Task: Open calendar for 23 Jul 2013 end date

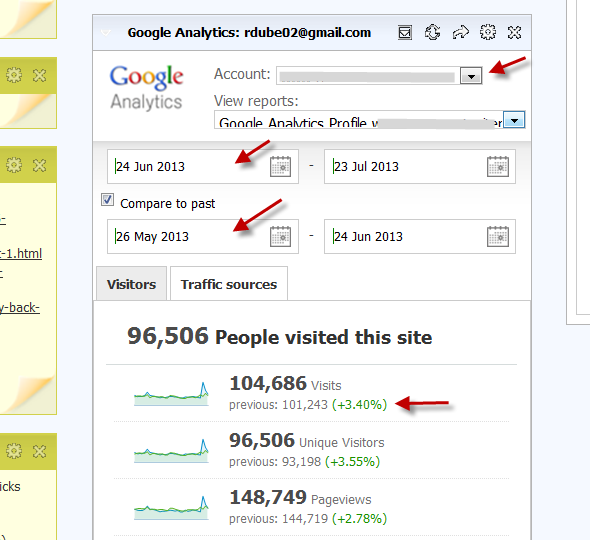Action: pos(498,166)
